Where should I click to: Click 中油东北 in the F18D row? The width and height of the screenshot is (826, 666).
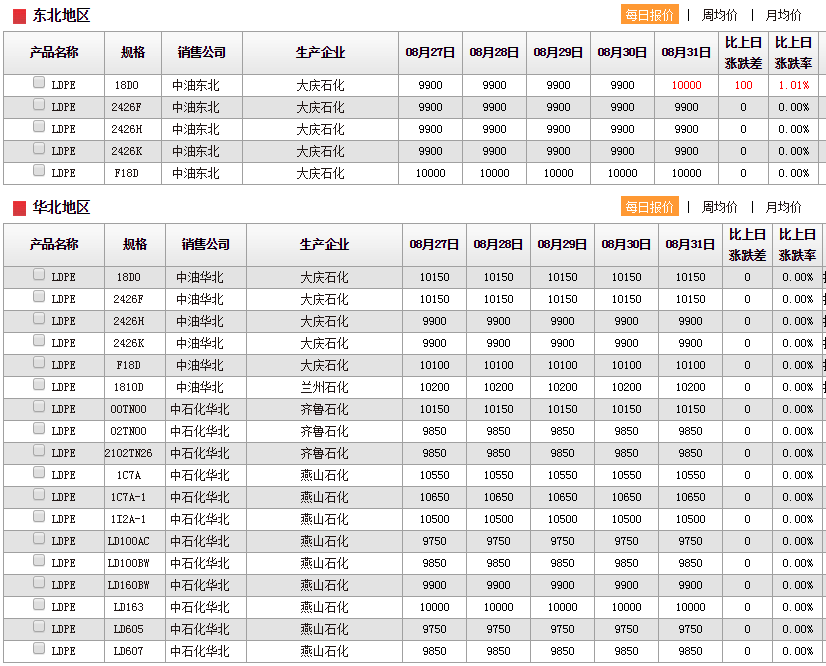[195, 173]
